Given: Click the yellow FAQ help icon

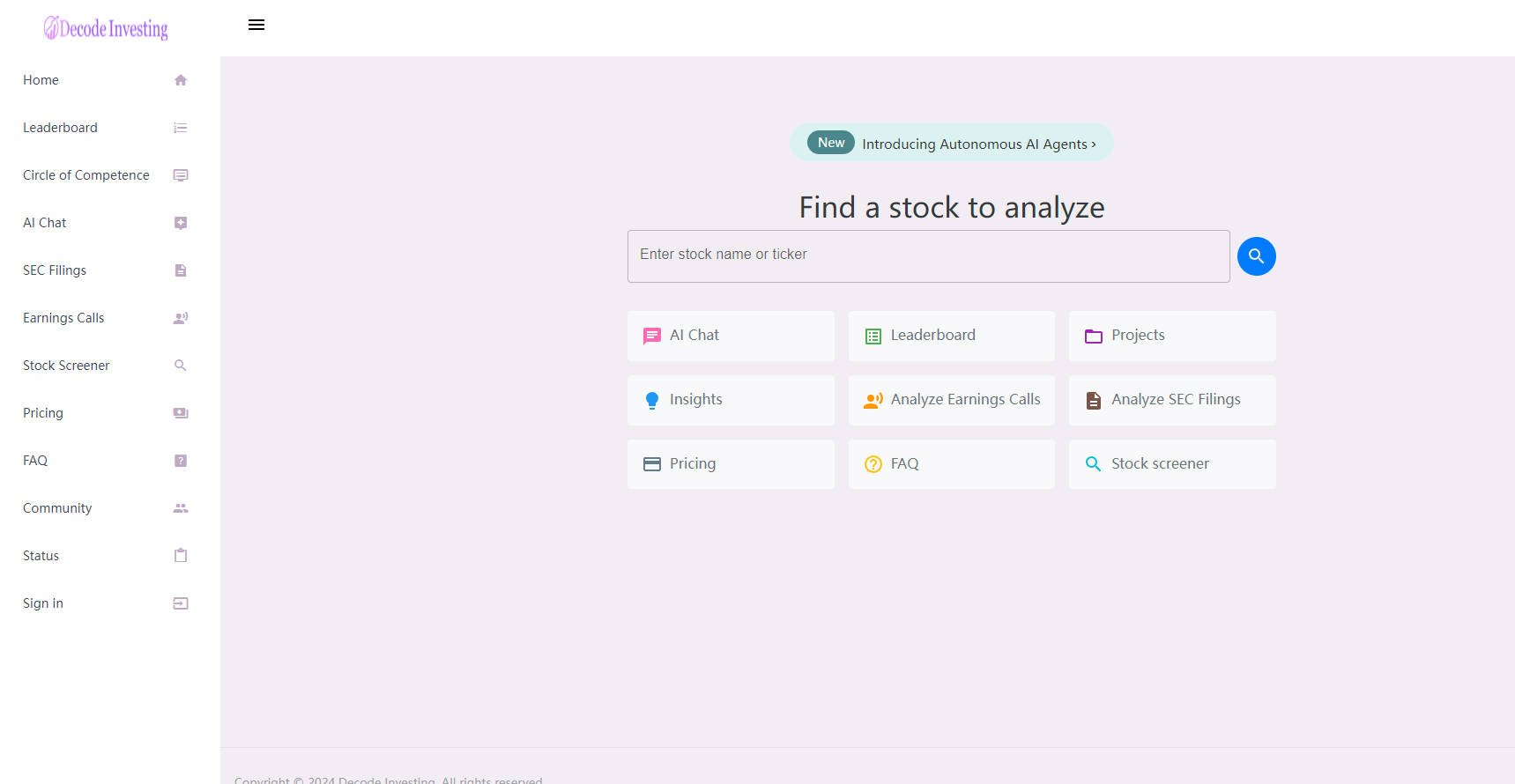Looking at the screenshot, I should [x=873, y=464].
